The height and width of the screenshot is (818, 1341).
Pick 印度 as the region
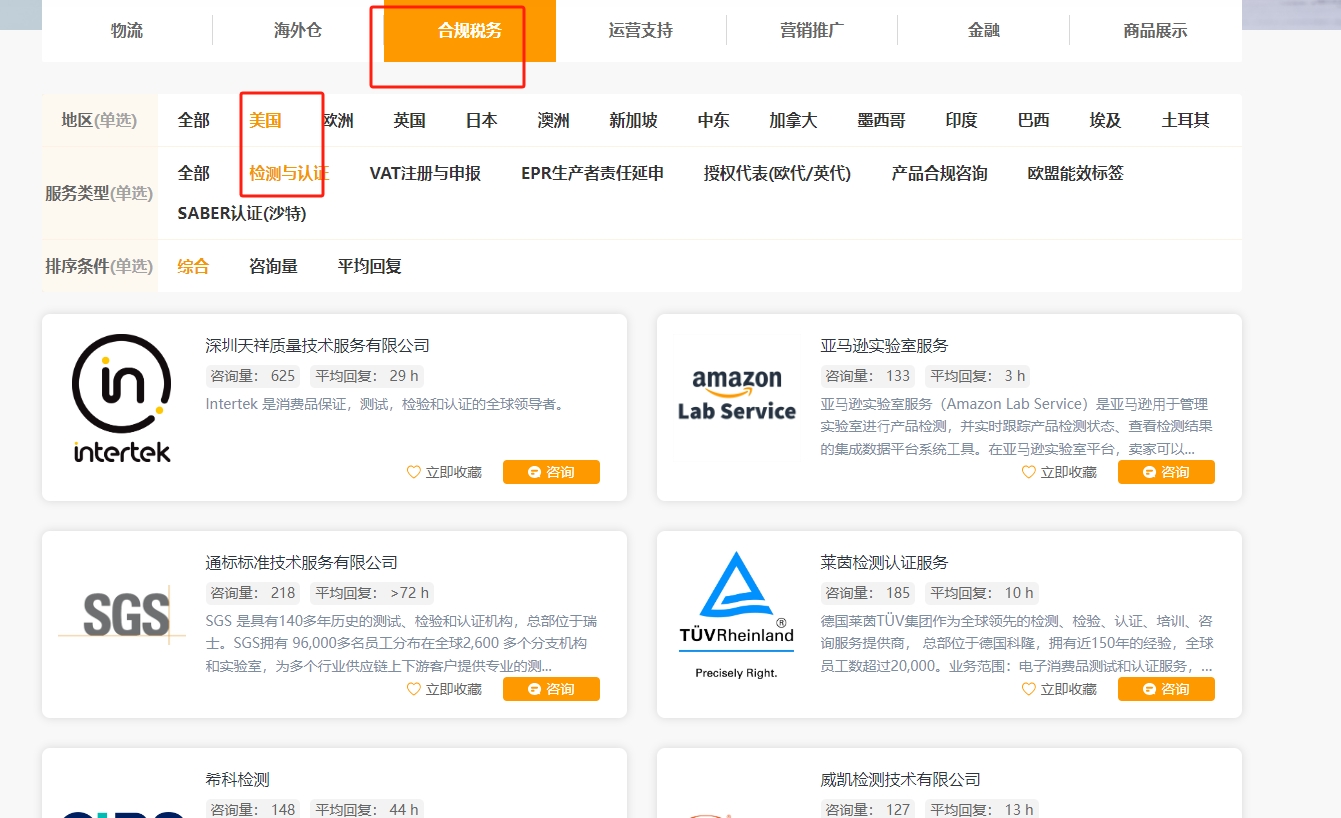pos(962,120)
